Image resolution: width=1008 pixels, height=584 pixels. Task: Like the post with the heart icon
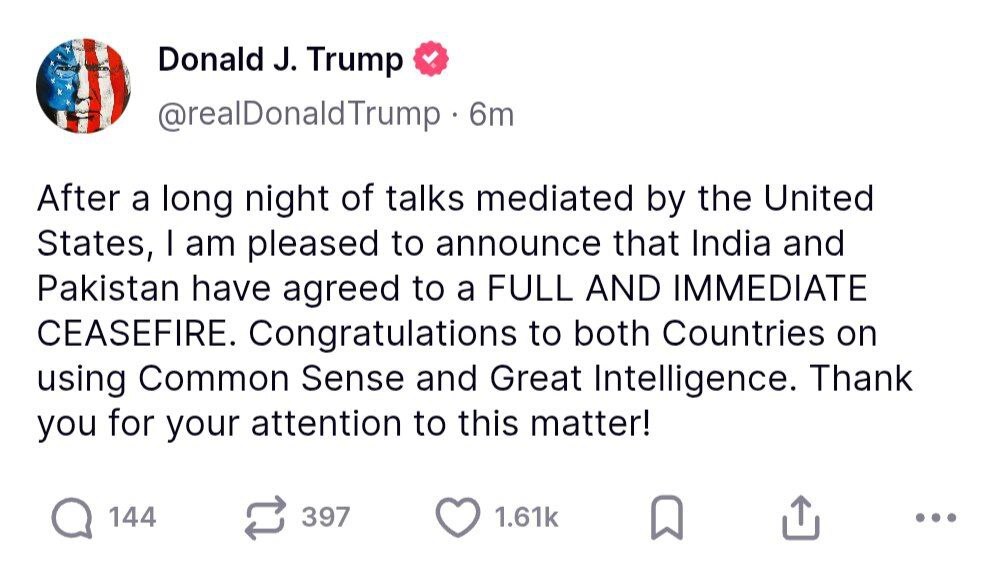point(459,517)
